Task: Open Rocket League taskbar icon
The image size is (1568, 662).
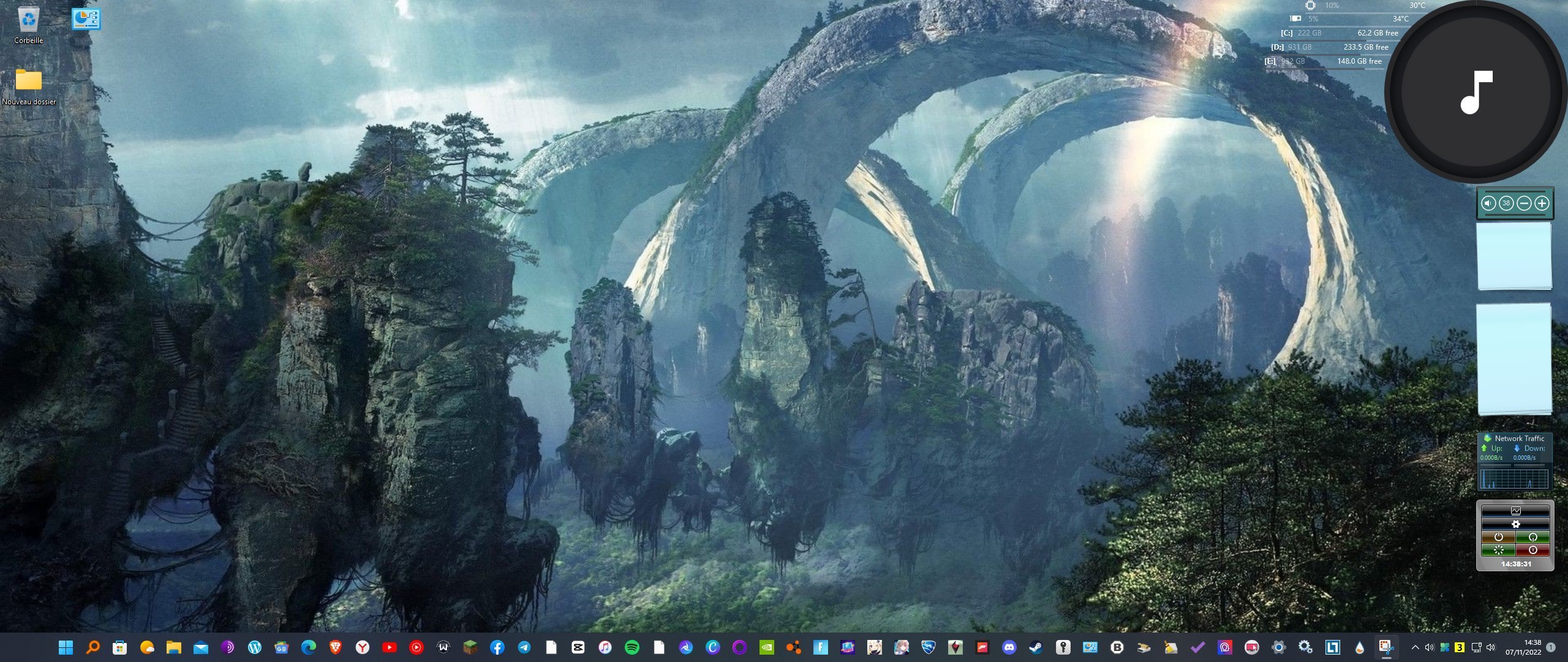Action: click(x=929, y=647)
